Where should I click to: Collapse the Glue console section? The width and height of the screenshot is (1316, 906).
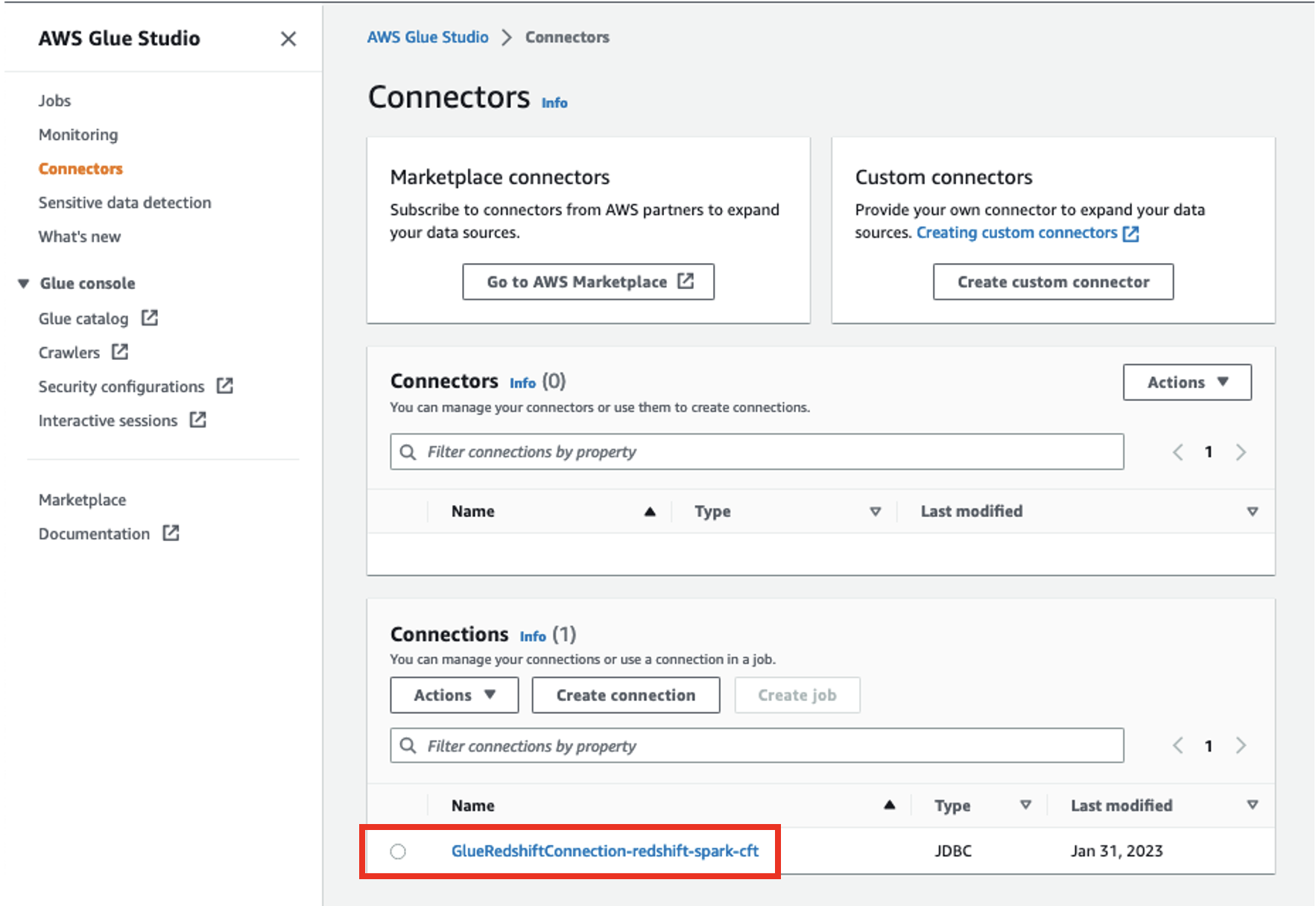point(24,284)
